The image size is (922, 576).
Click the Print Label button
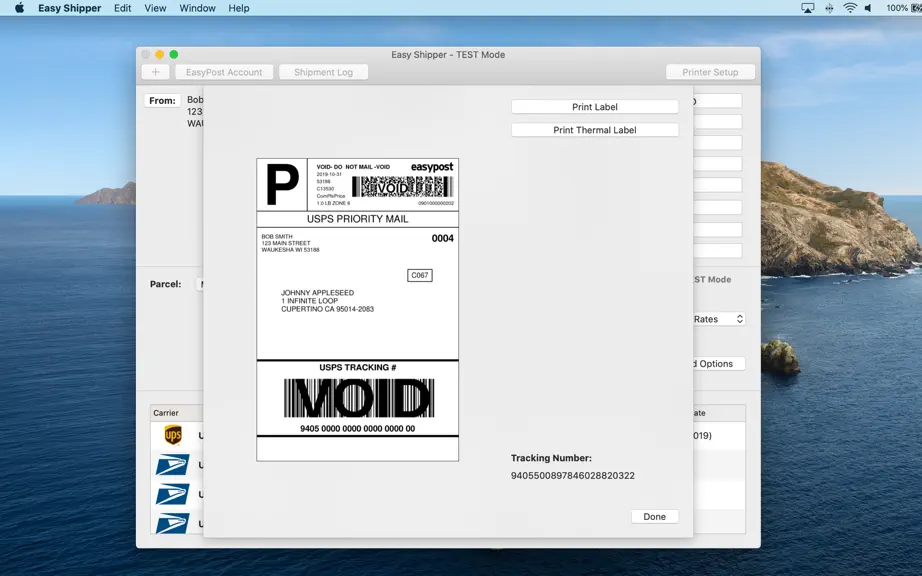(x=594, y=107)
